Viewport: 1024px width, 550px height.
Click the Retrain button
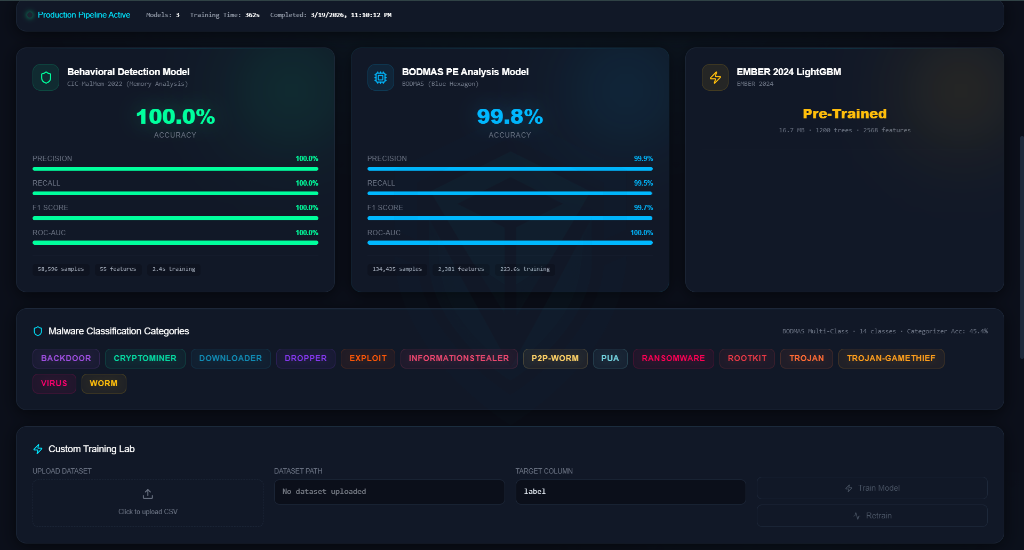tap(872, 515)
